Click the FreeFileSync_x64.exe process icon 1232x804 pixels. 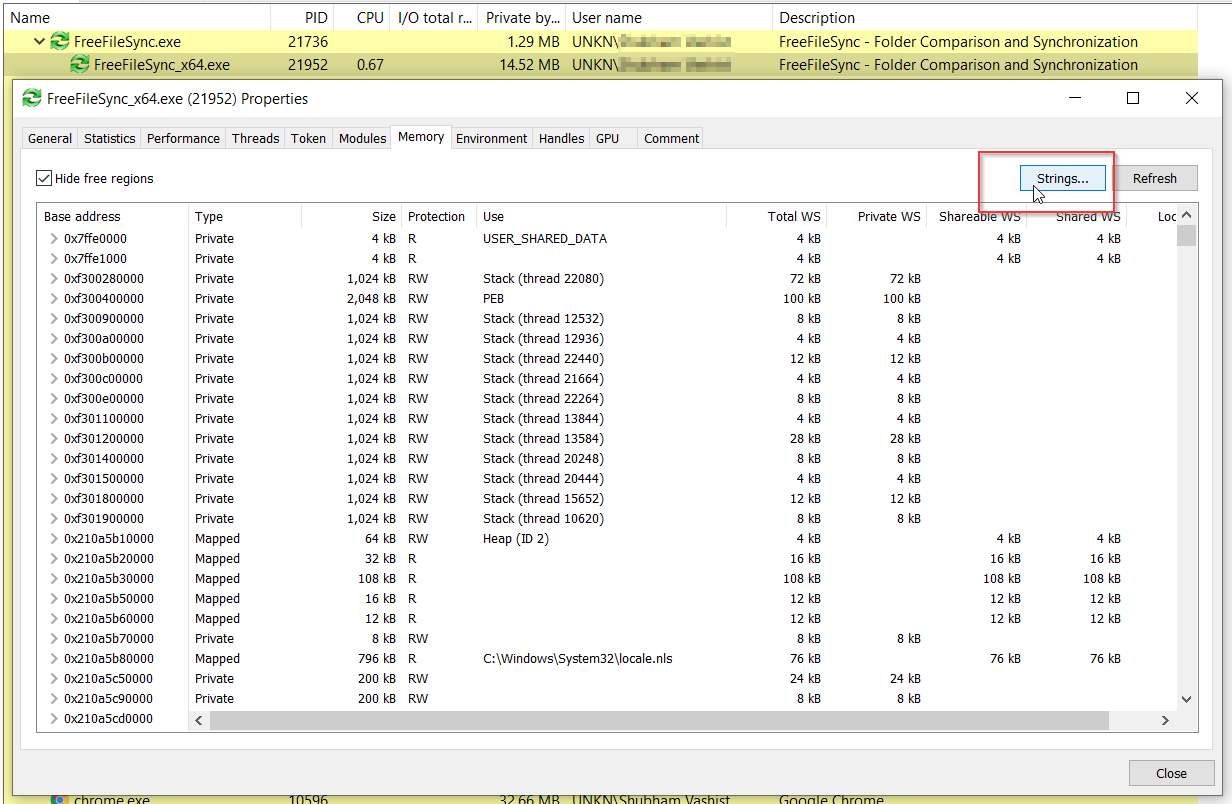(x=79, y=65)
